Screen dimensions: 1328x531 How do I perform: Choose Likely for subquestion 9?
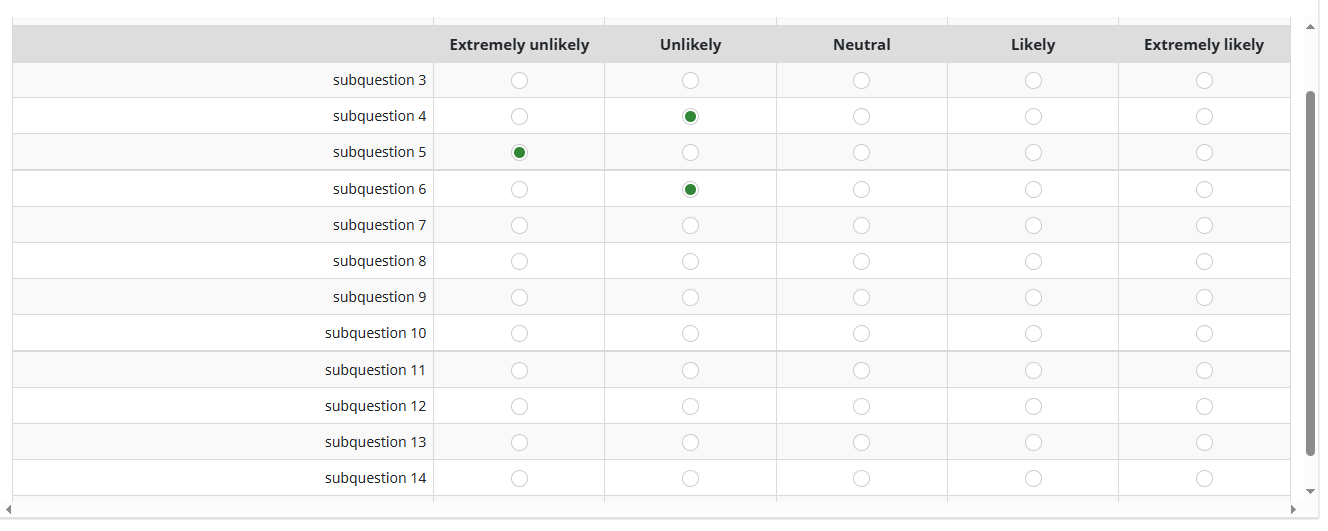pyautogui.click(x=1033, y=298)
